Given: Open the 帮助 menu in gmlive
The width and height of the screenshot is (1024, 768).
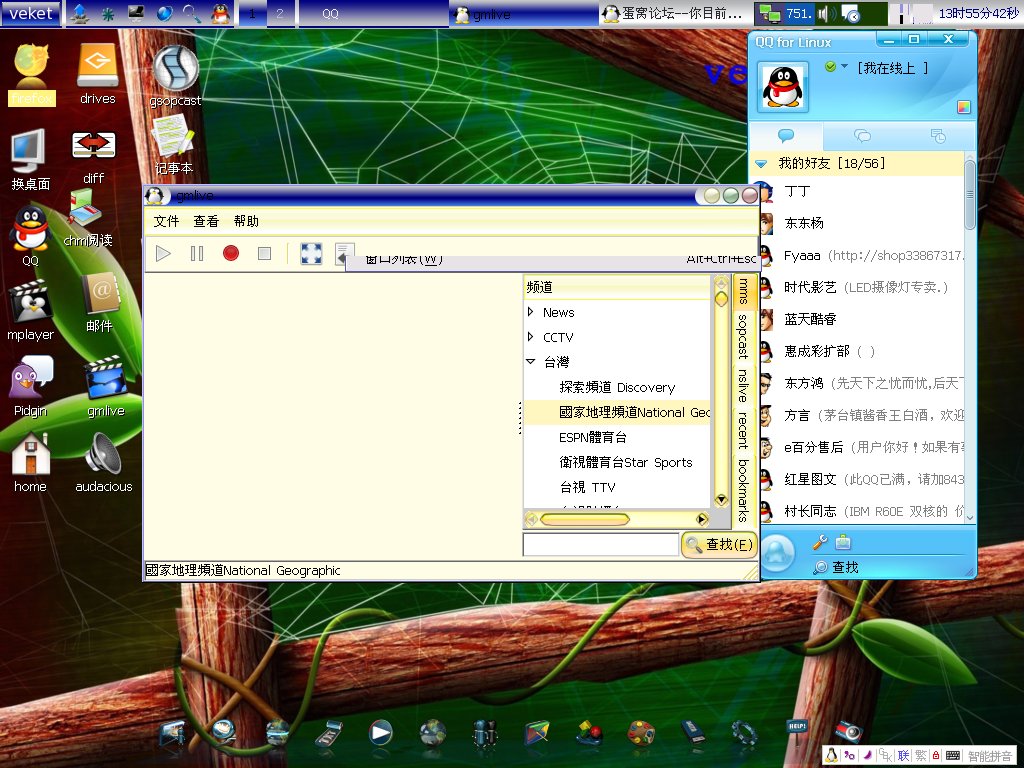Looking at the screenshot, I should pos(246,221).
